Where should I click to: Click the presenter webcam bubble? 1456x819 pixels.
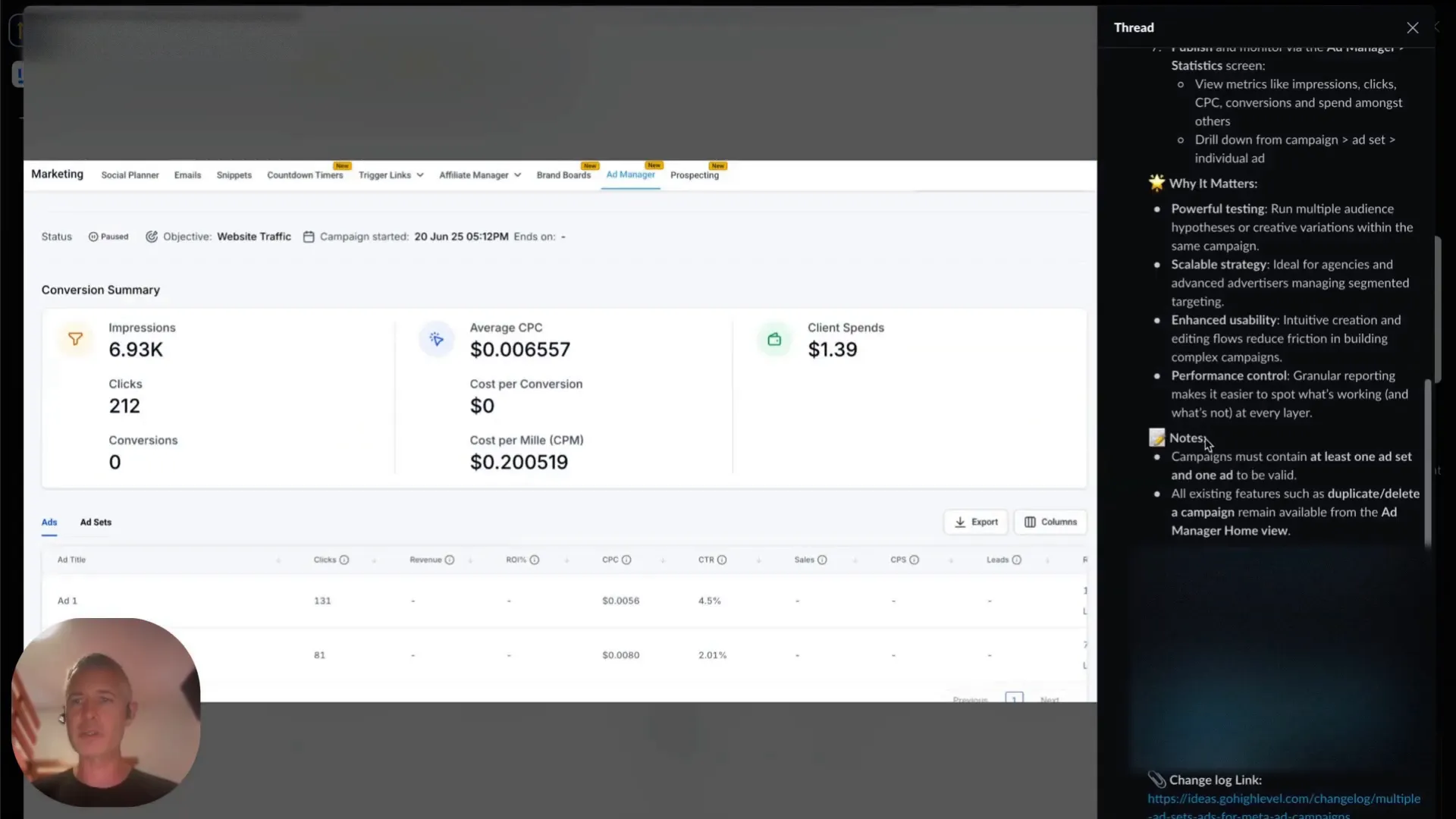pyautogui.click(x=105, y=712)
